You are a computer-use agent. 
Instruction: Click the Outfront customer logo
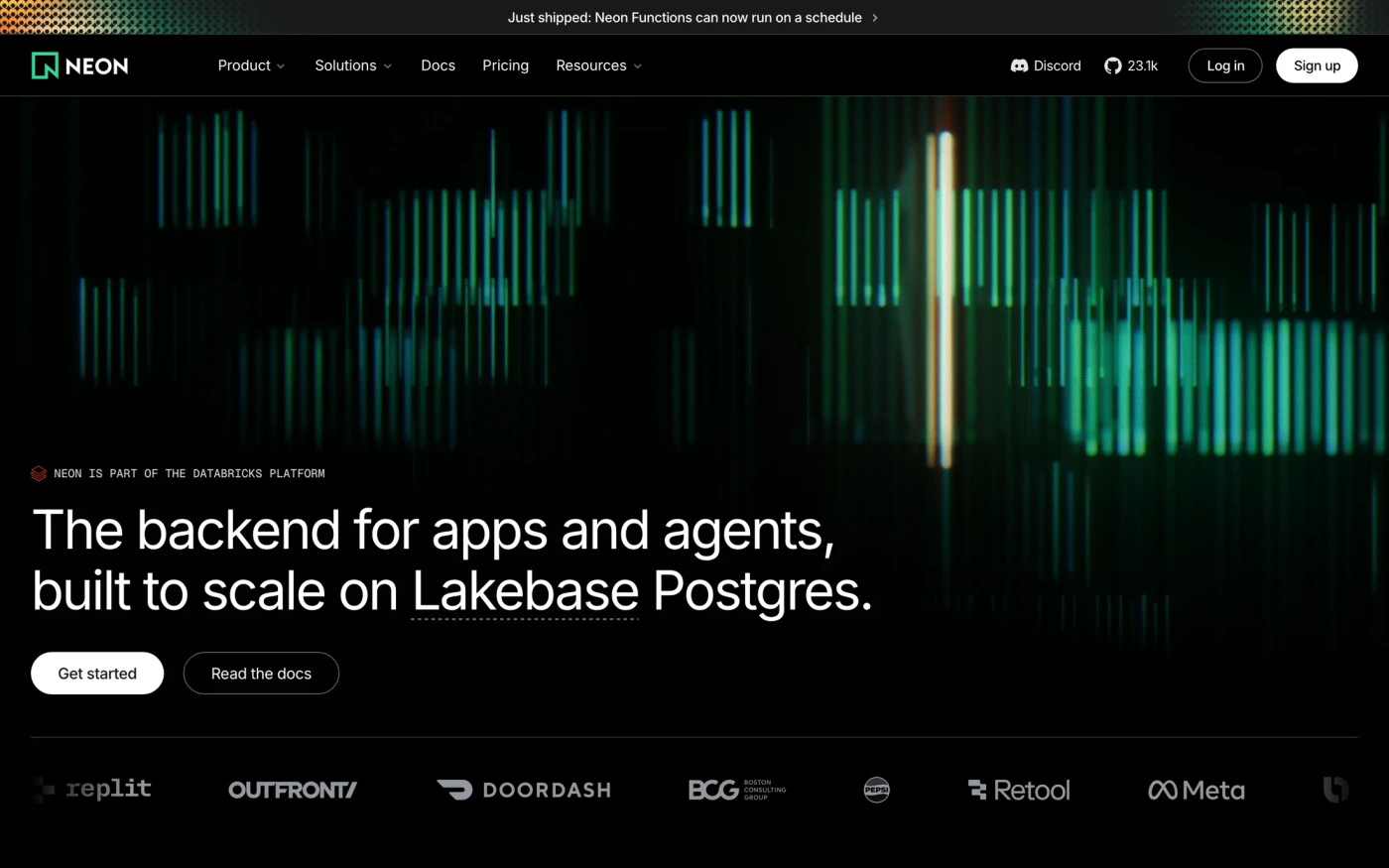[x=293, y=790]
